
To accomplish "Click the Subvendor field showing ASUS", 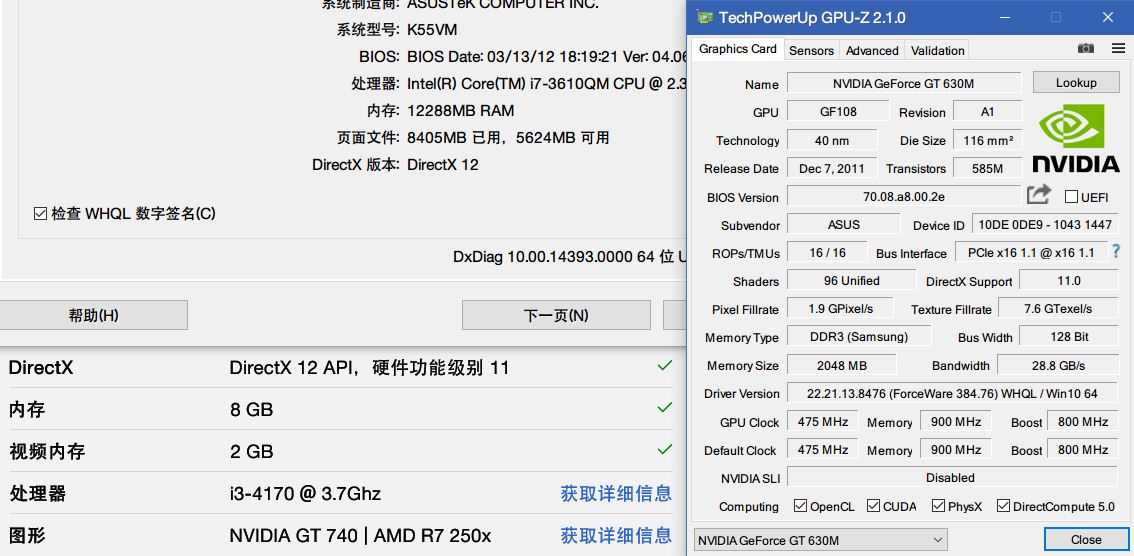I will tap(843, 224).
